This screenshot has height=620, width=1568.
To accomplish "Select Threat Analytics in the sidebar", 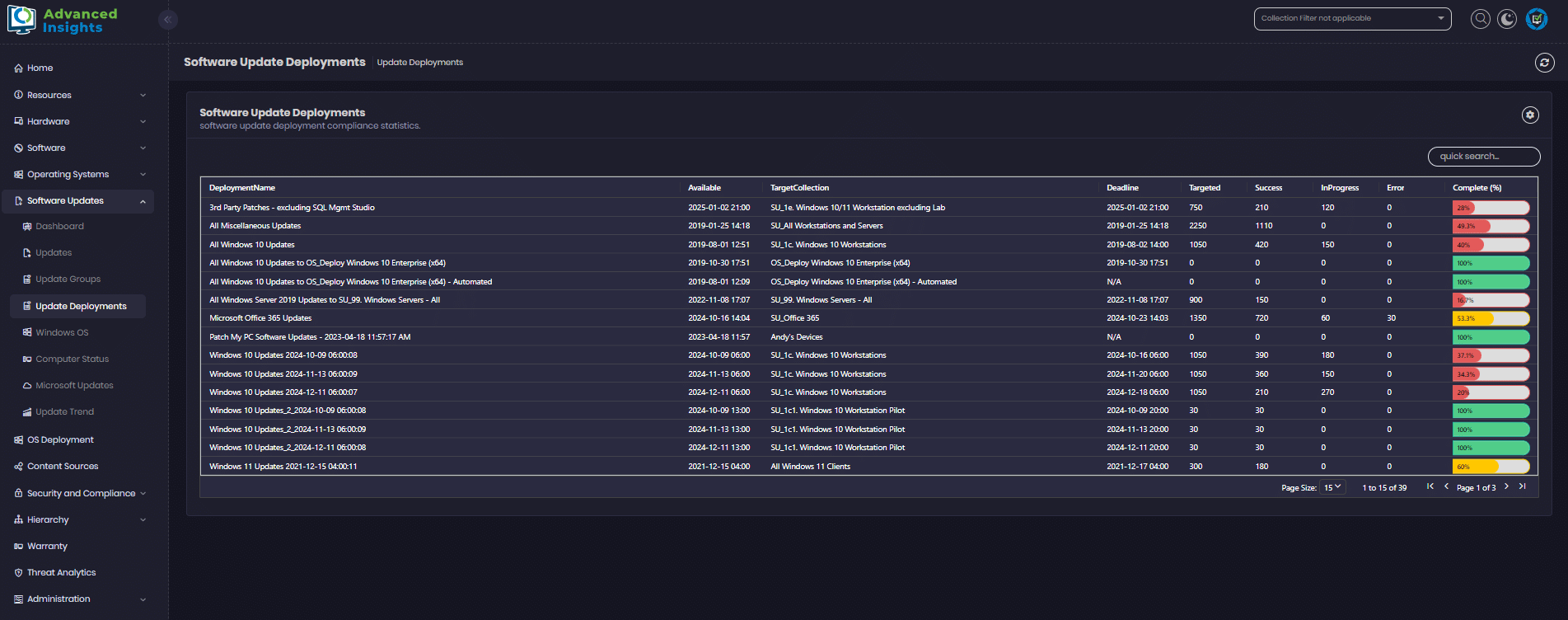I will pyautogui.click(x=61, y=573).
